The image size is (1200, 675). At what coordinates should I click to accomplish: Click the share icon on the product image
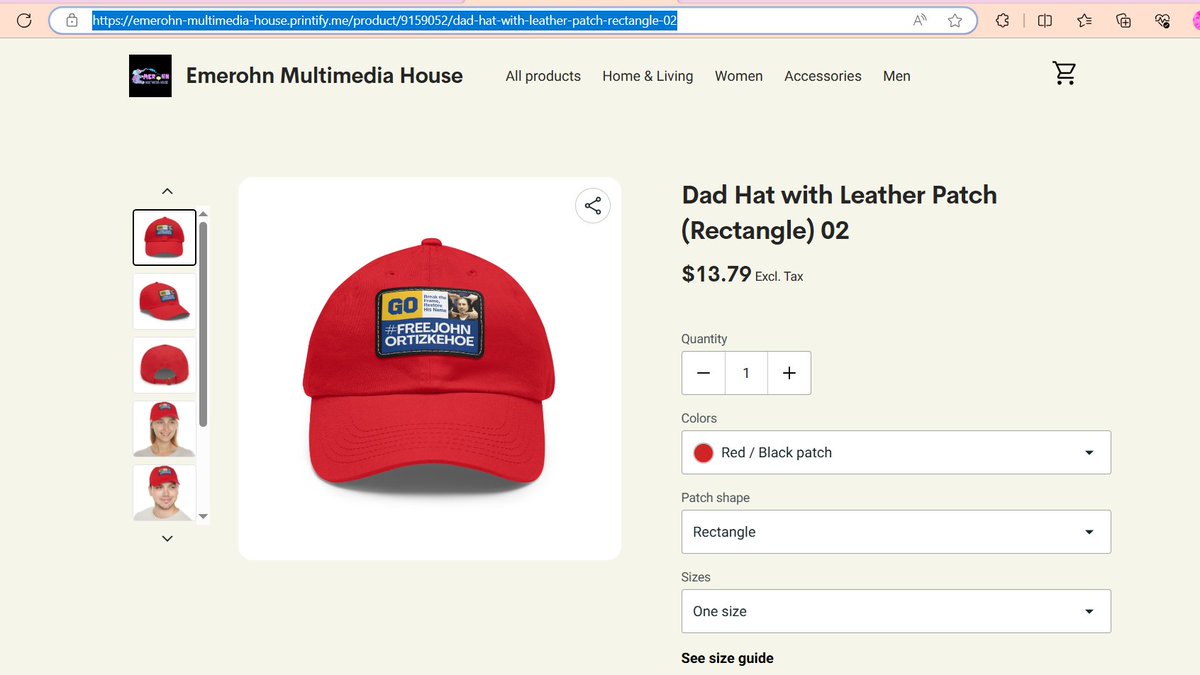(592, 205)
